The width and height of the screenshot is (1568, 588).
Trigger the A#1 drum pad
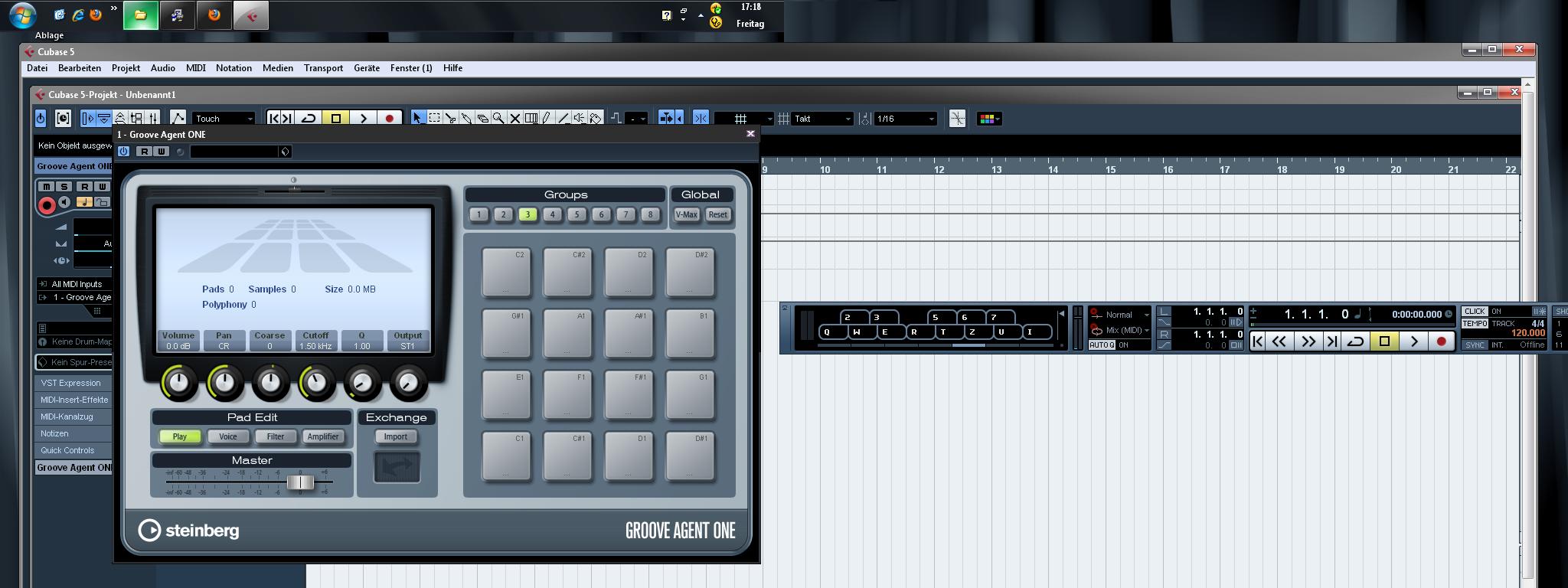point(629,333)
